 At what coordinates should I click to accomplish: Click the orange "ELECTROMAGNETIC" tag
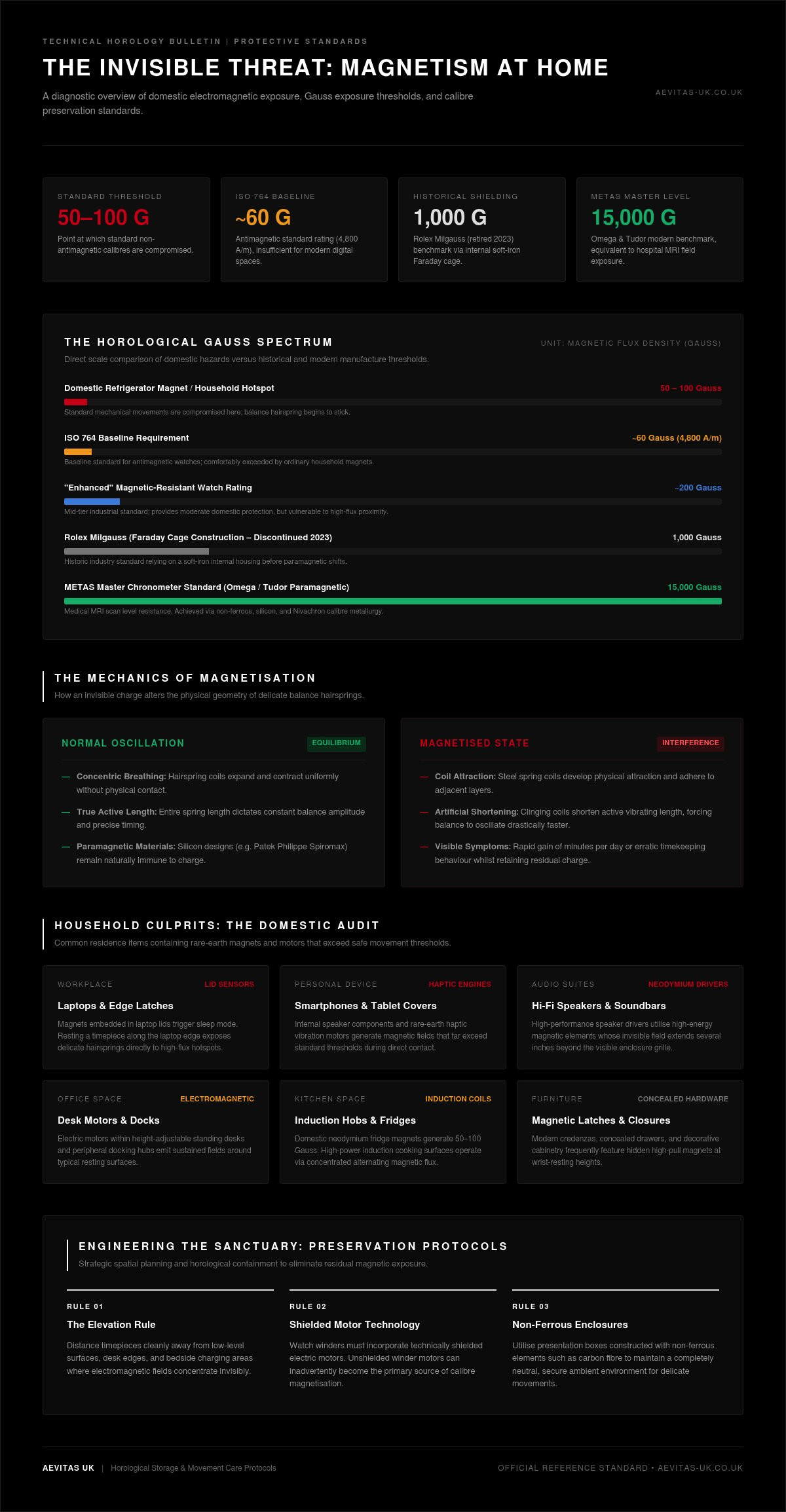pos(217,1099)
